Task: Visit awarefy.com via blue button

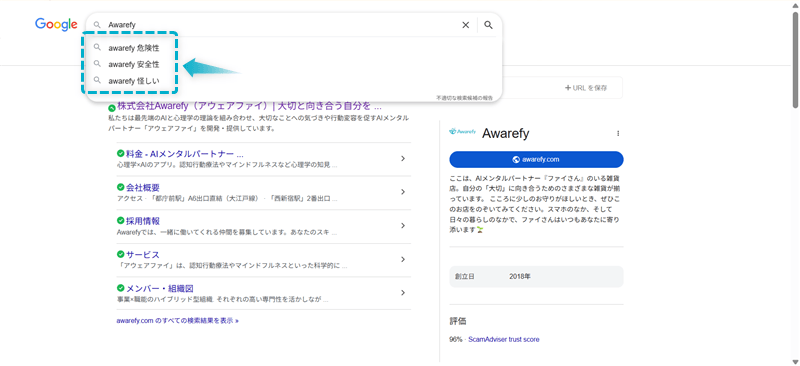Action: (536, 159)
